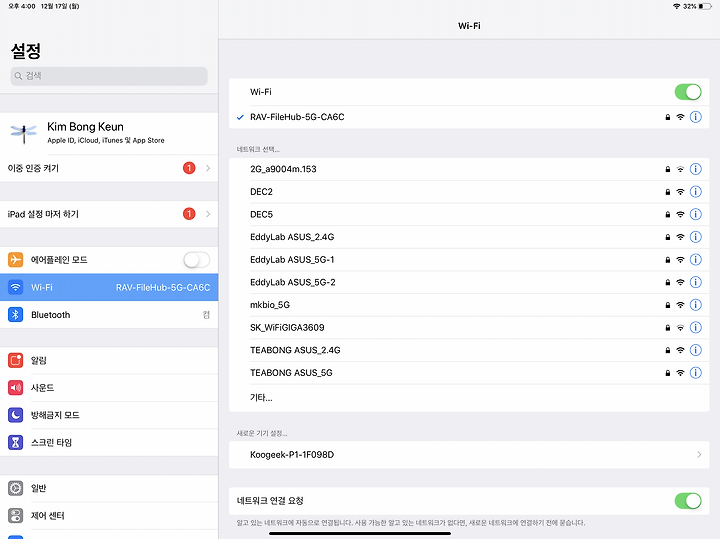Viewport: 720px width, 539px height.
Task: Open info for SK_WiFiGIGA3609 network
Action: [696, 327]
